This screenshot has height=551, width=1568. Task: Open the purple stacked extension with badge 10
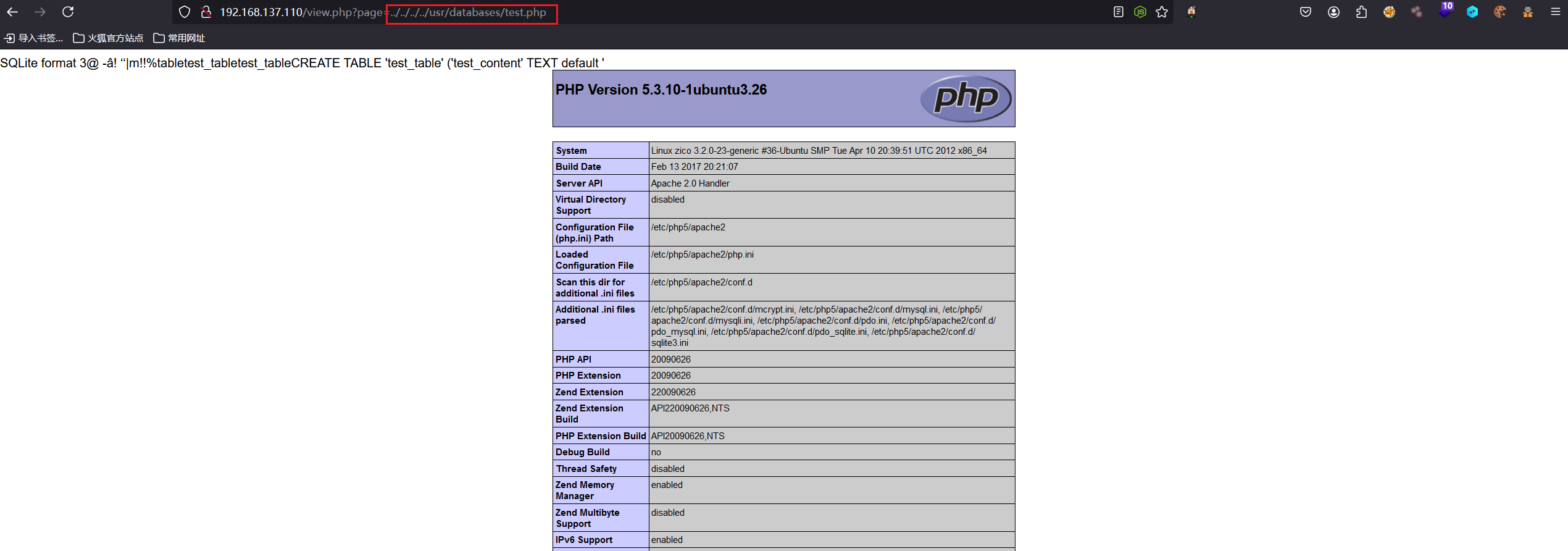click(x=1445, y=11)
